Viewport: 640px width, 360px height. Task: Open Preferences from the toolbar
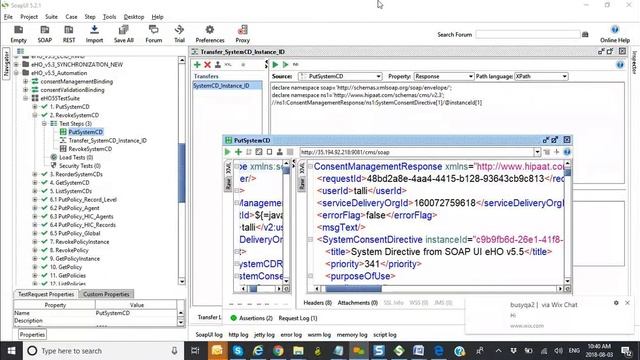click(x=210, y=34)
